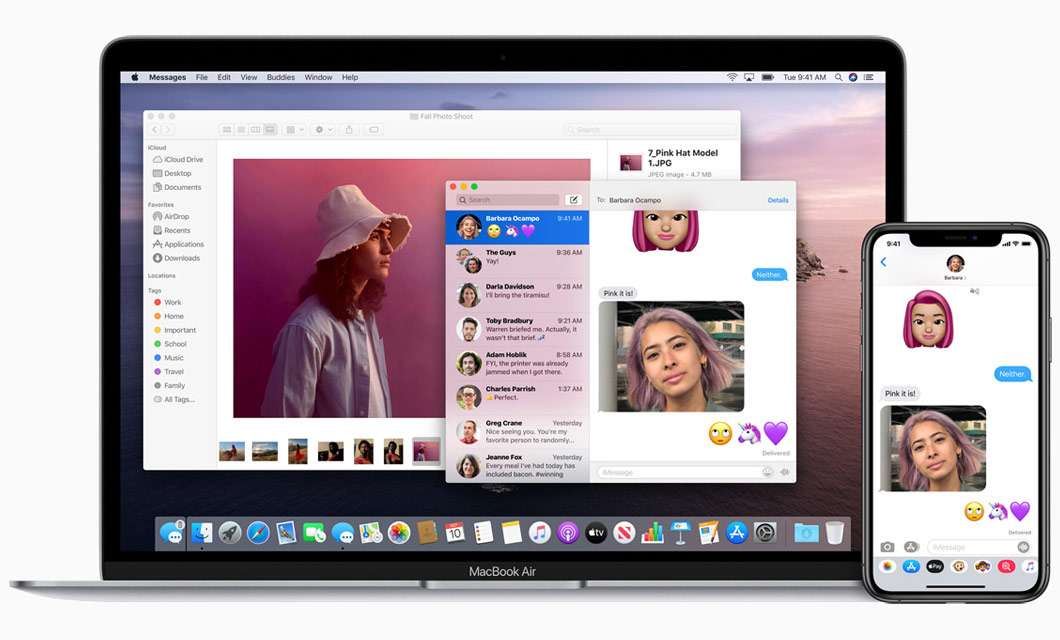Viewport: 1060px width, 640px height.
Task: Open Apple Music from the iPhone app drawer
Action: click(1030, 565)
